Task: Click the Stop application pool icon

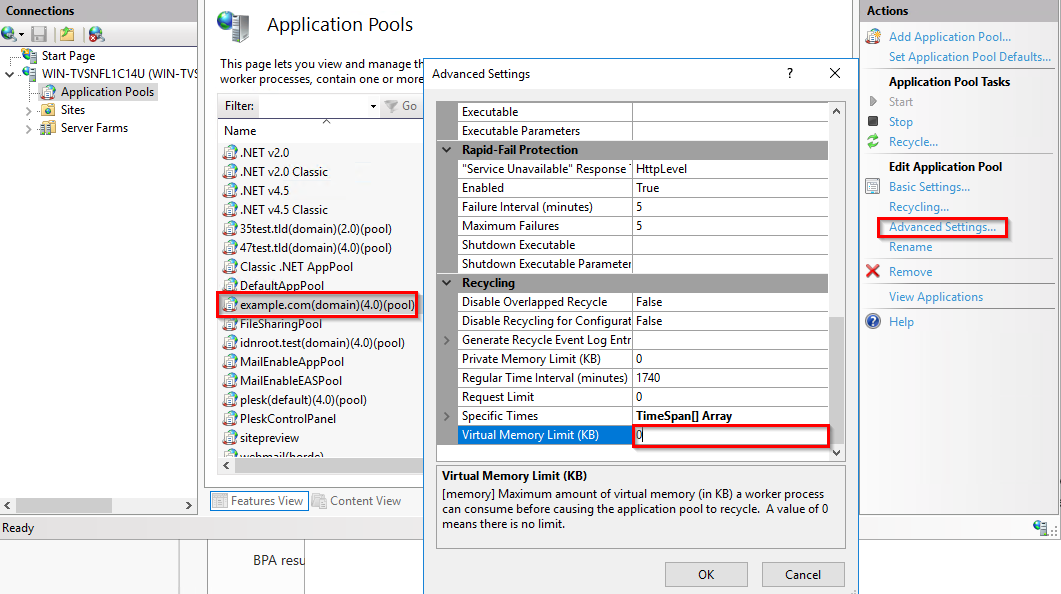Action: click(x=873, y=122)
